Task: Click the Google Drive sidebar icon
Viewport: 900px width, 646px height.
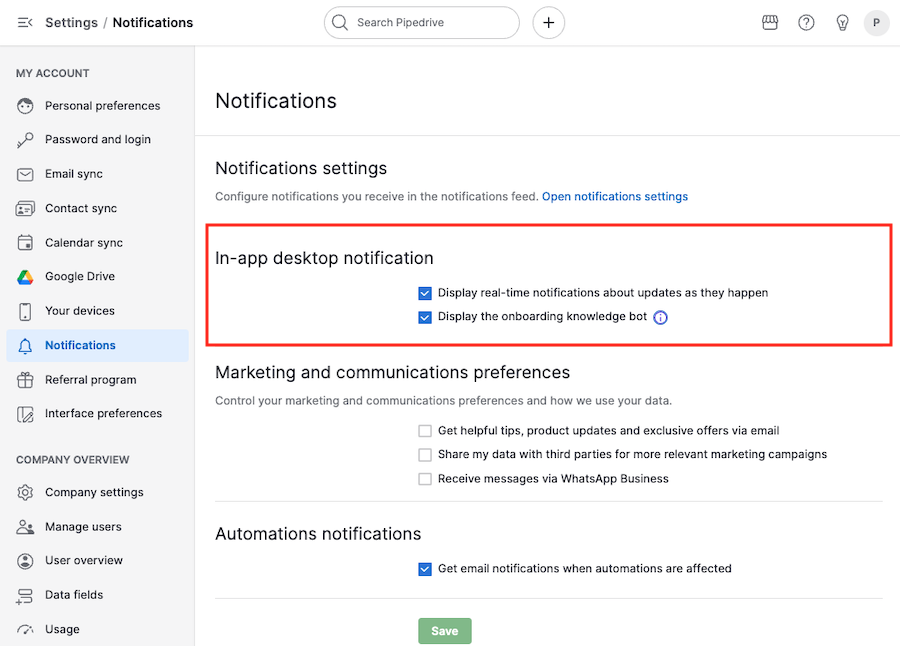Action: click(x=25, y=276)
